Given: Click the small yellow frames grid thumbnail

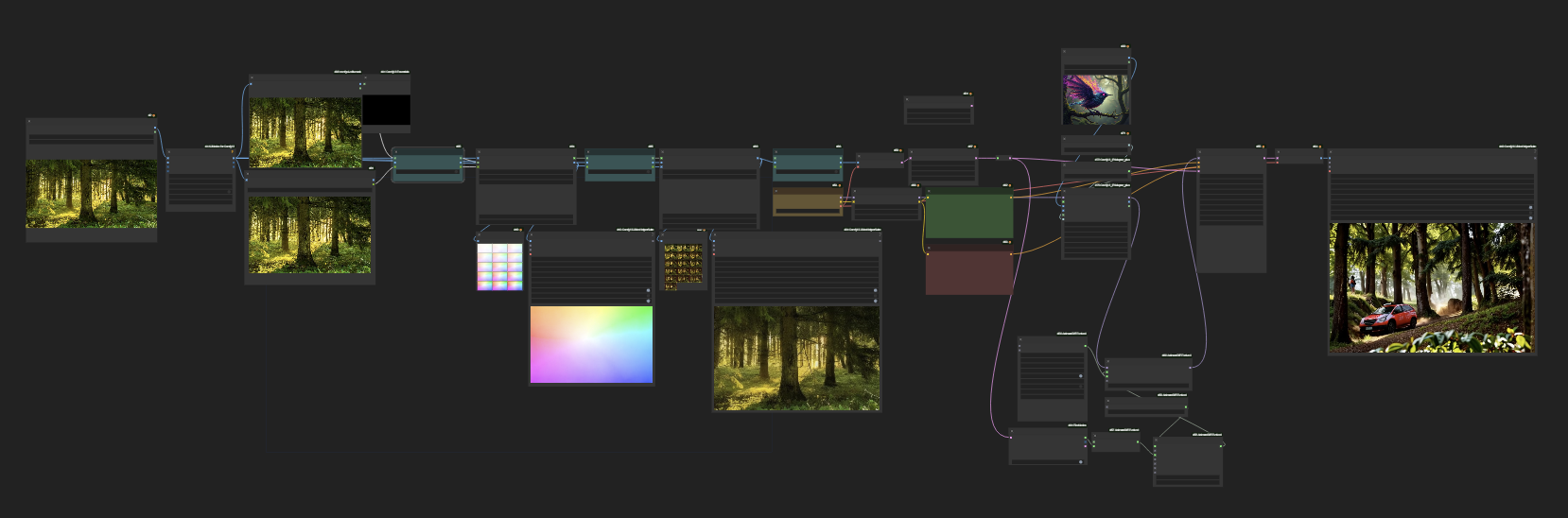Looking at the screenshot, I should tap(683, 267).
